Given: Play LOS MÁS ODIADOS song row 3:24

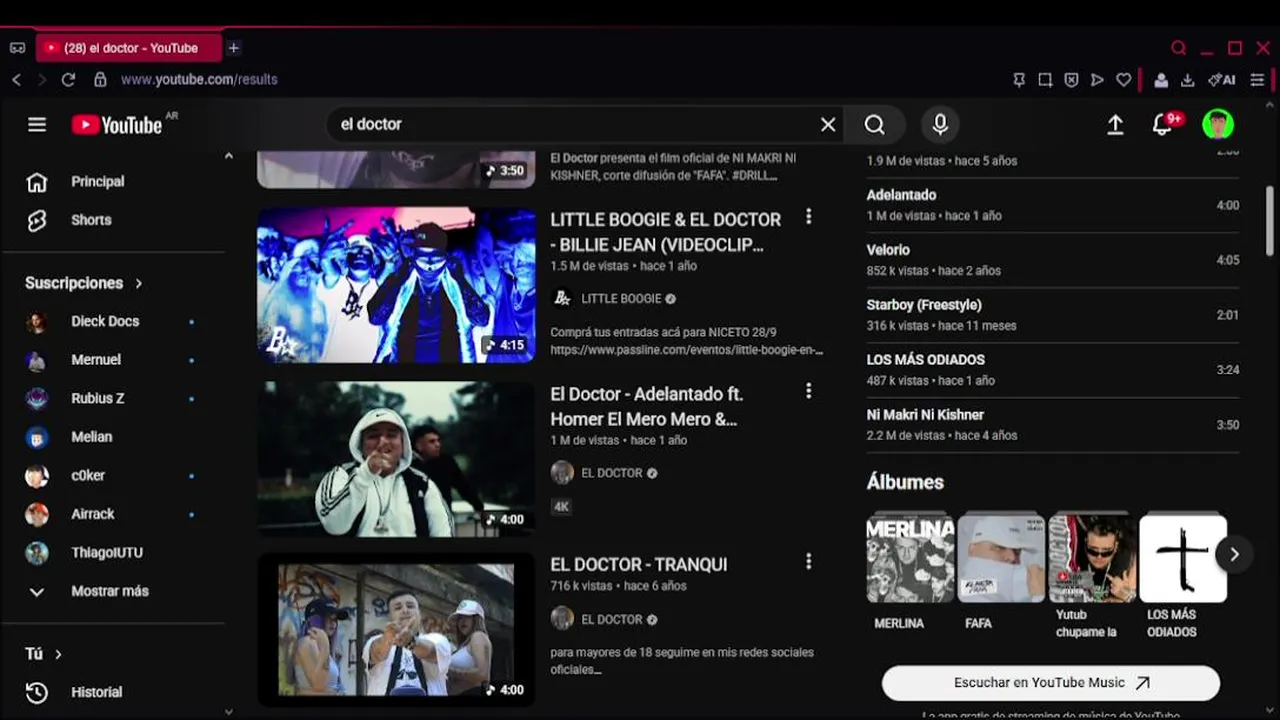Looking at the screenshot, I should [1053, 370].
